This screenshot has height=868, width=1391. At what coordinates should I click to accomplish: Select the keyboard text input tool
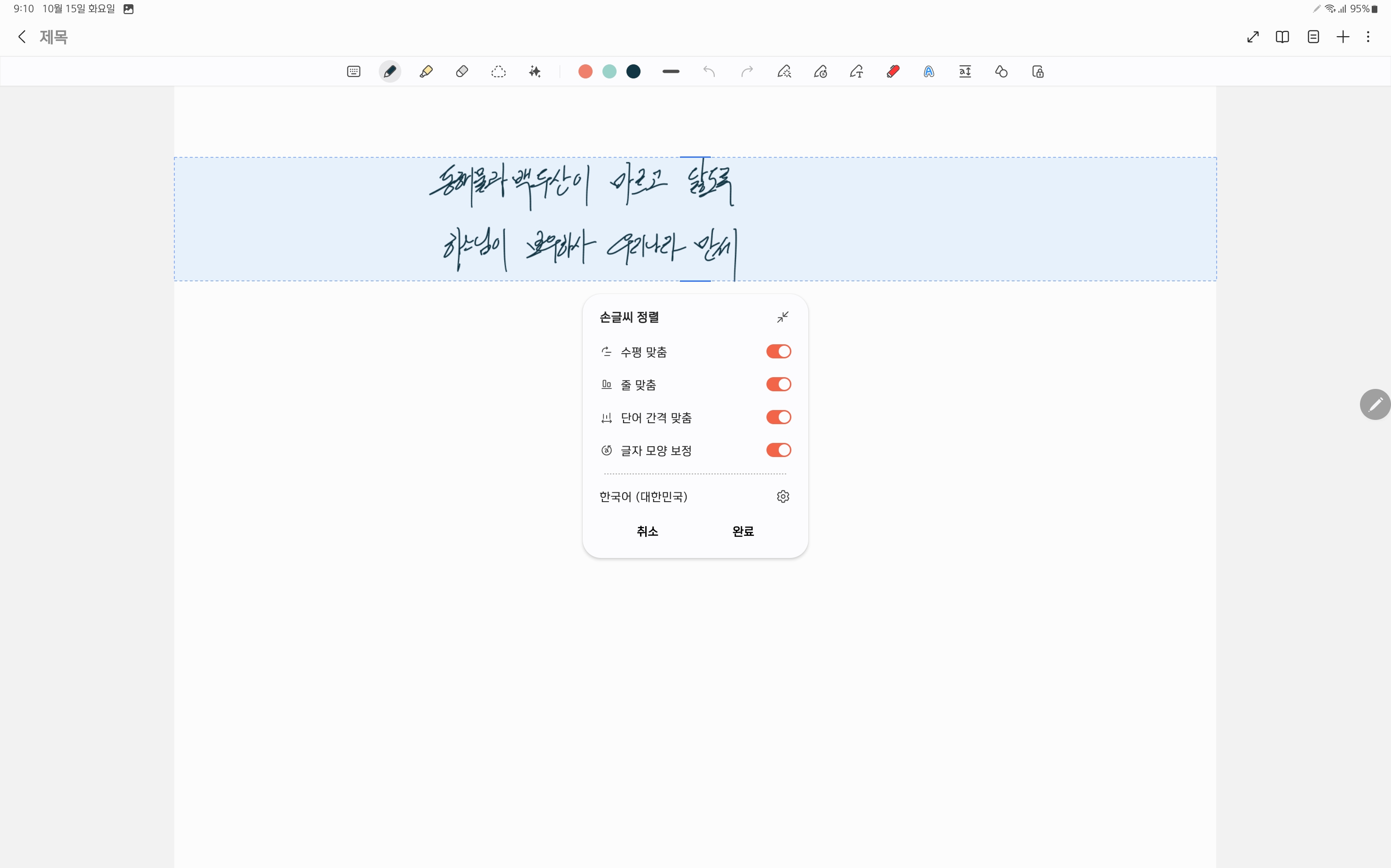coord(354,72)
